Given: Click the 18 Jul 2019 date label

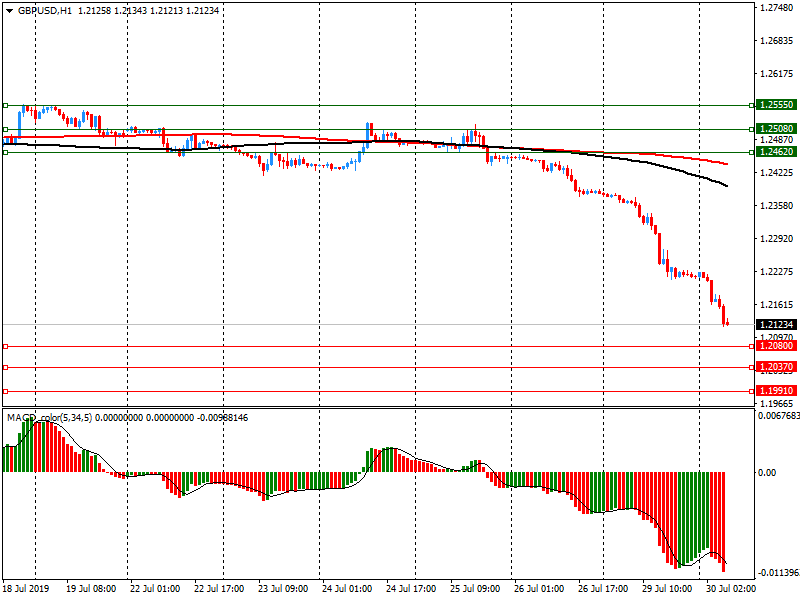Looking at the screenshot, I should pos(26,588).
